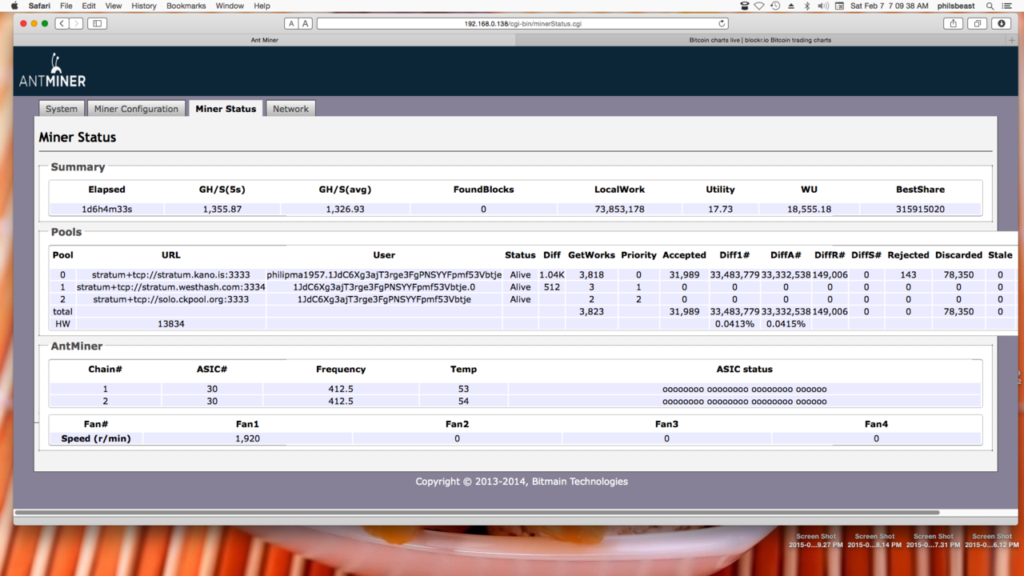This screenshot has width=1024, height=576.
Task: Open the Miner Configuration tab
Action: (x=136, y=109)
